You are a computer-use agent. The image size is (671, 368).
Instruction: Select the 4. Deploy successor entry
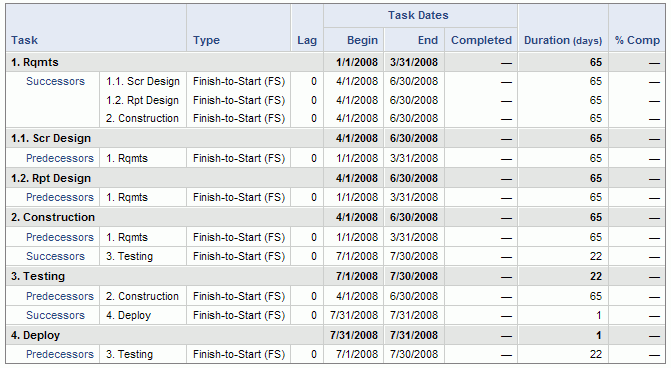tap(128, 315)
